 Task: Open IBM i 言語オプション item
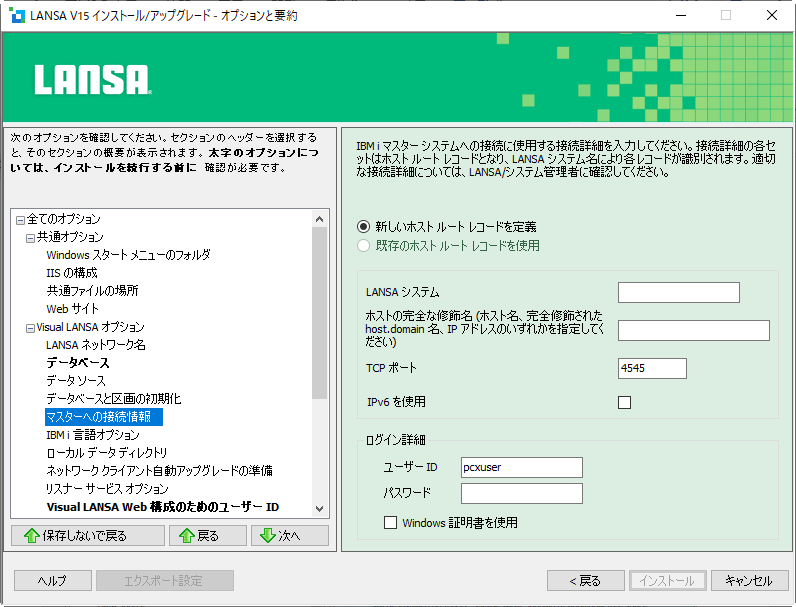(93, 435)
